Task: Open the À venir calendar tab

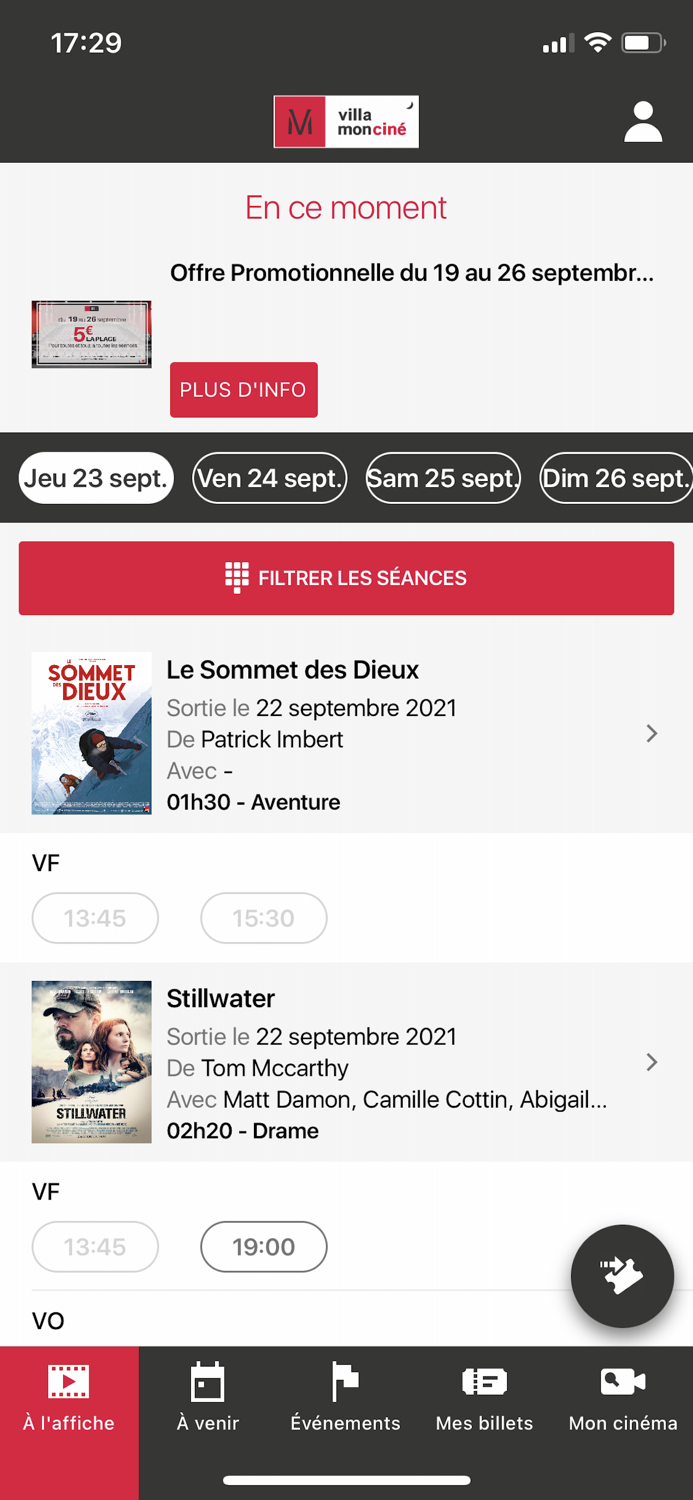Action: click(x=208, y=1398)
